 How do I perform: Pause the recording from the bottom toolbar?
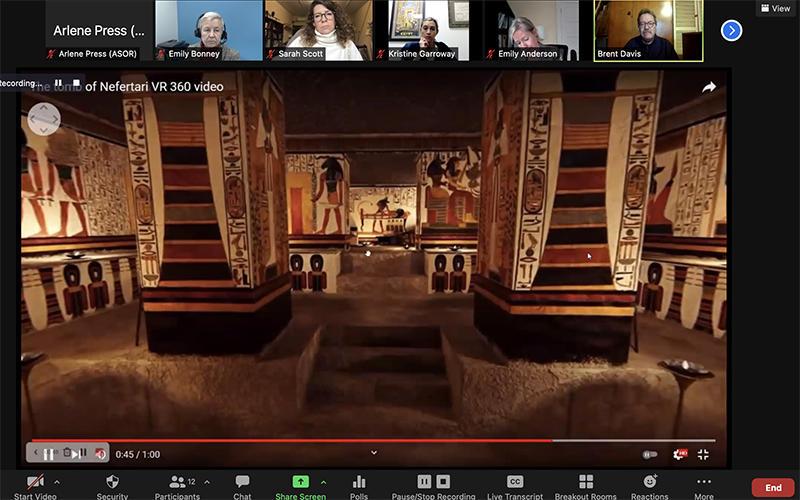(x=424, y=481)
